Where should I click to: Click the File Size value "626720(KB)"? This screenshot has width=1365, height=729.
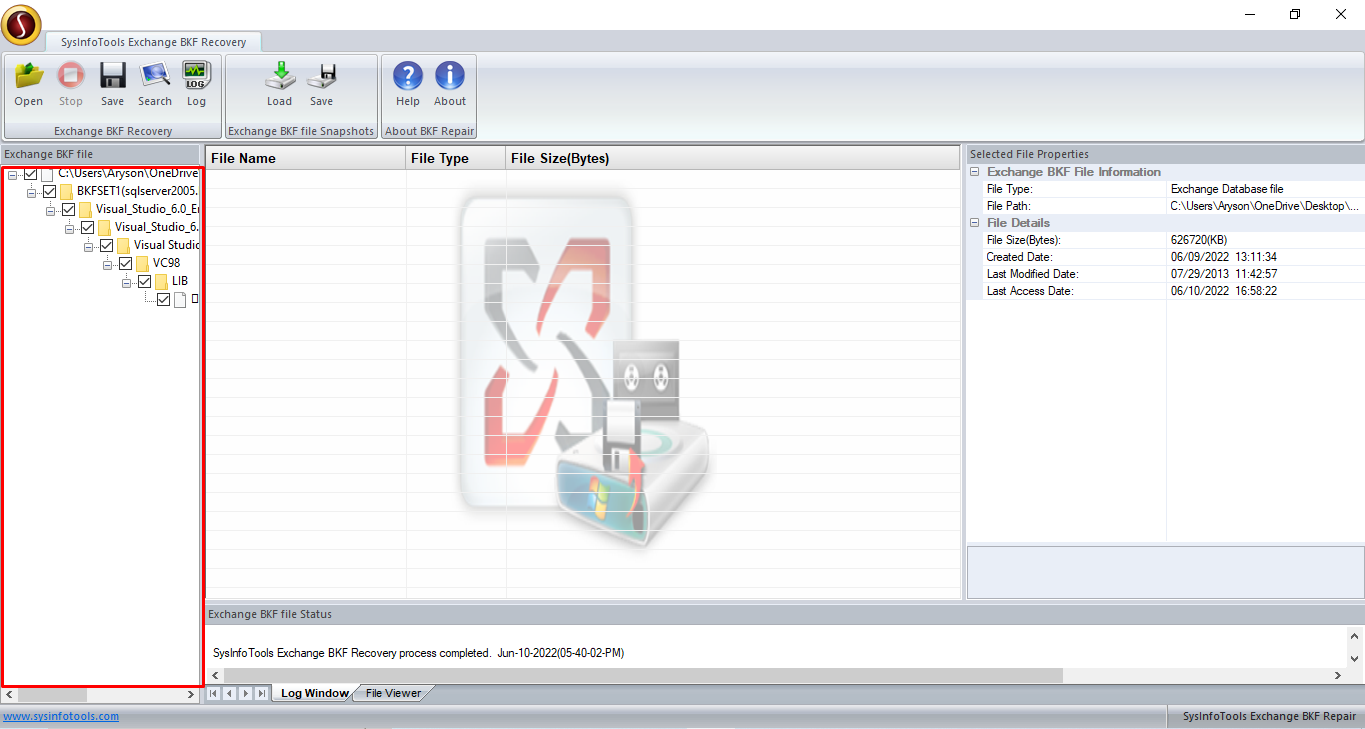pyautogui.click(x=1199, y=240)
